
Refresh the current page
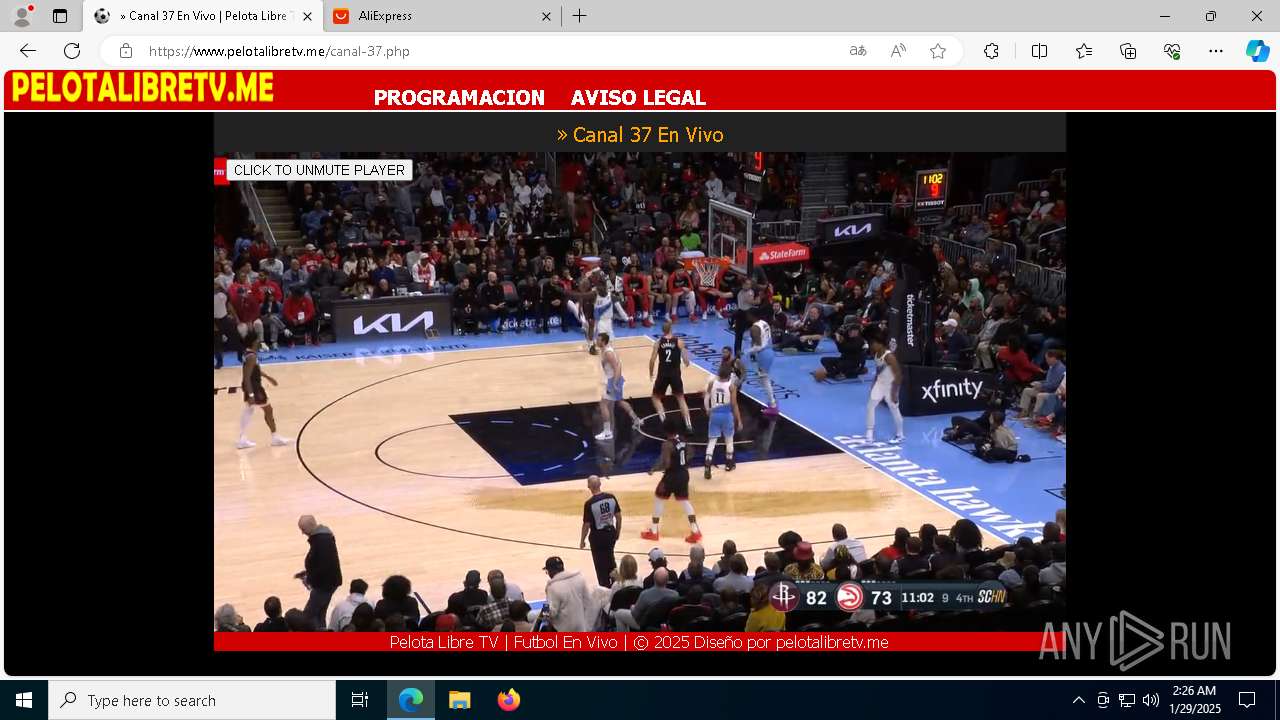(x=72, y=51)
